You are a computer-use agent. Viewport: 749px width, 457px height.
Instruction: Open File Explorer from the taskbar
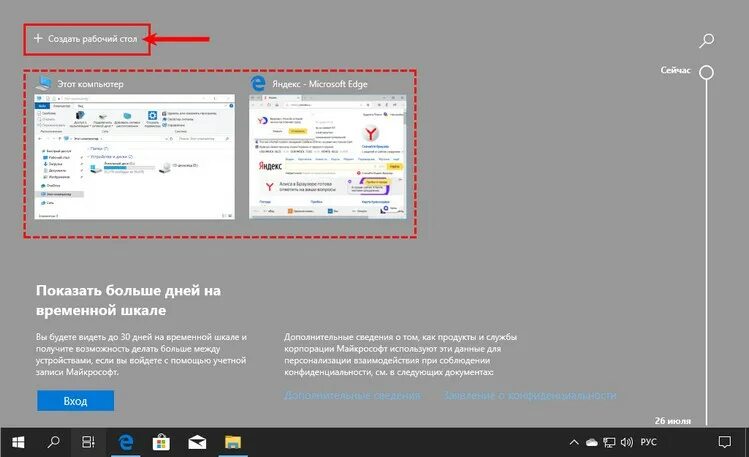click(233, 442)
